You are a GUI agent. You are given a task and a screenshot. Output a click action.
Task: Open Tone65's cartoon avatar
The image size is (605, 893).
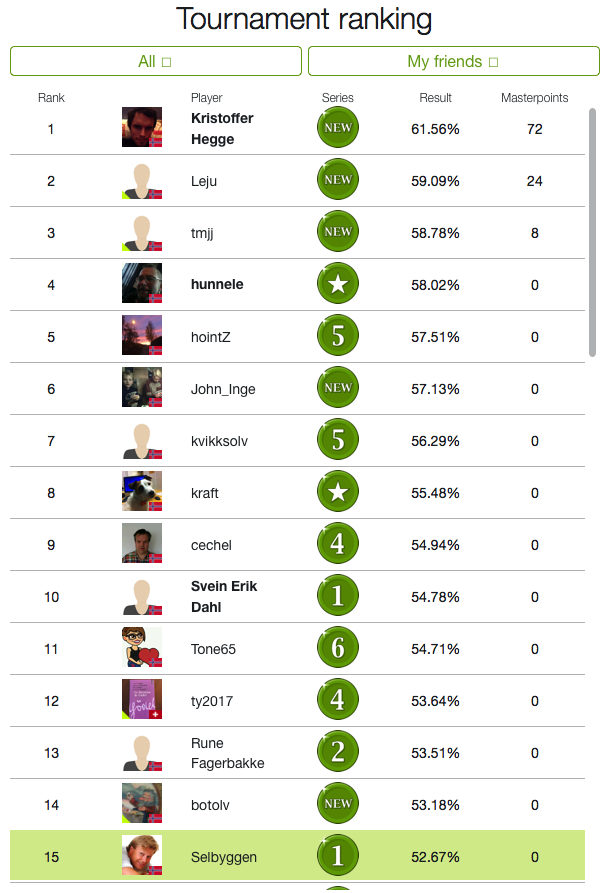pyautogui.click(x=142, y=647)
